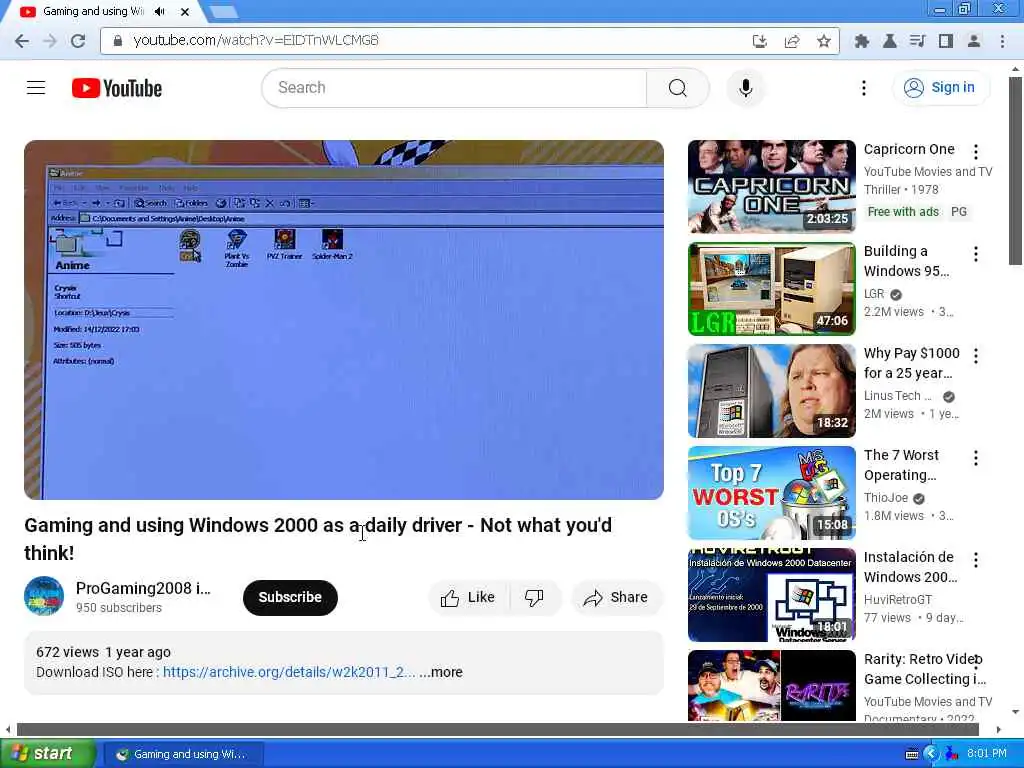This screenshot has width=1024, height=768.
Task: Click the taskbar clock showing 8:01 PM
Action: coord(987,754)
